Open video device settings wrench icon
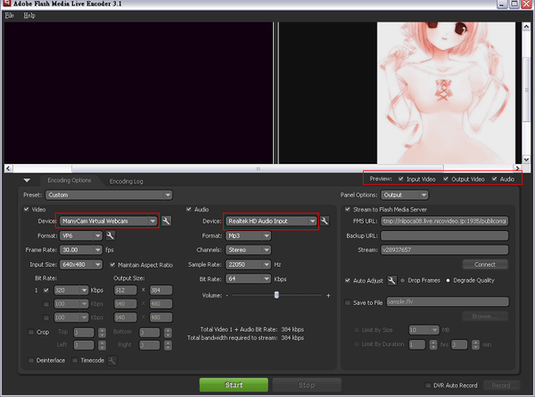This screenshot has width=535, height=397. [x=166, y=221]
